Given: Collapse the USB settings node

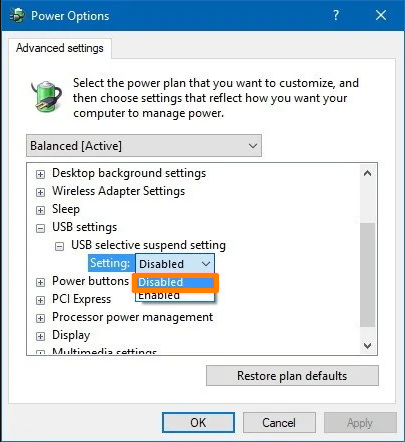Looking at the screenshot, I should coord(40,228).
